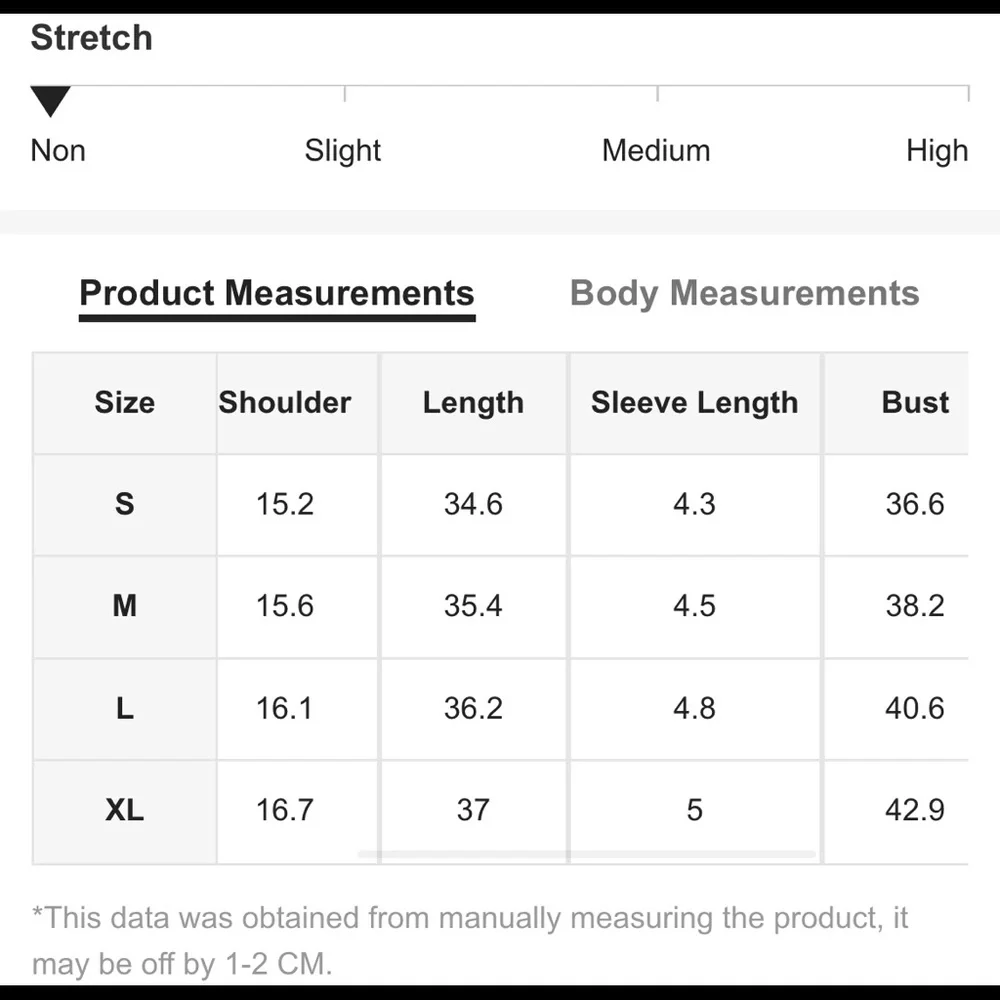
Task: Click the Medium stretch label
Action: [656, 151]
